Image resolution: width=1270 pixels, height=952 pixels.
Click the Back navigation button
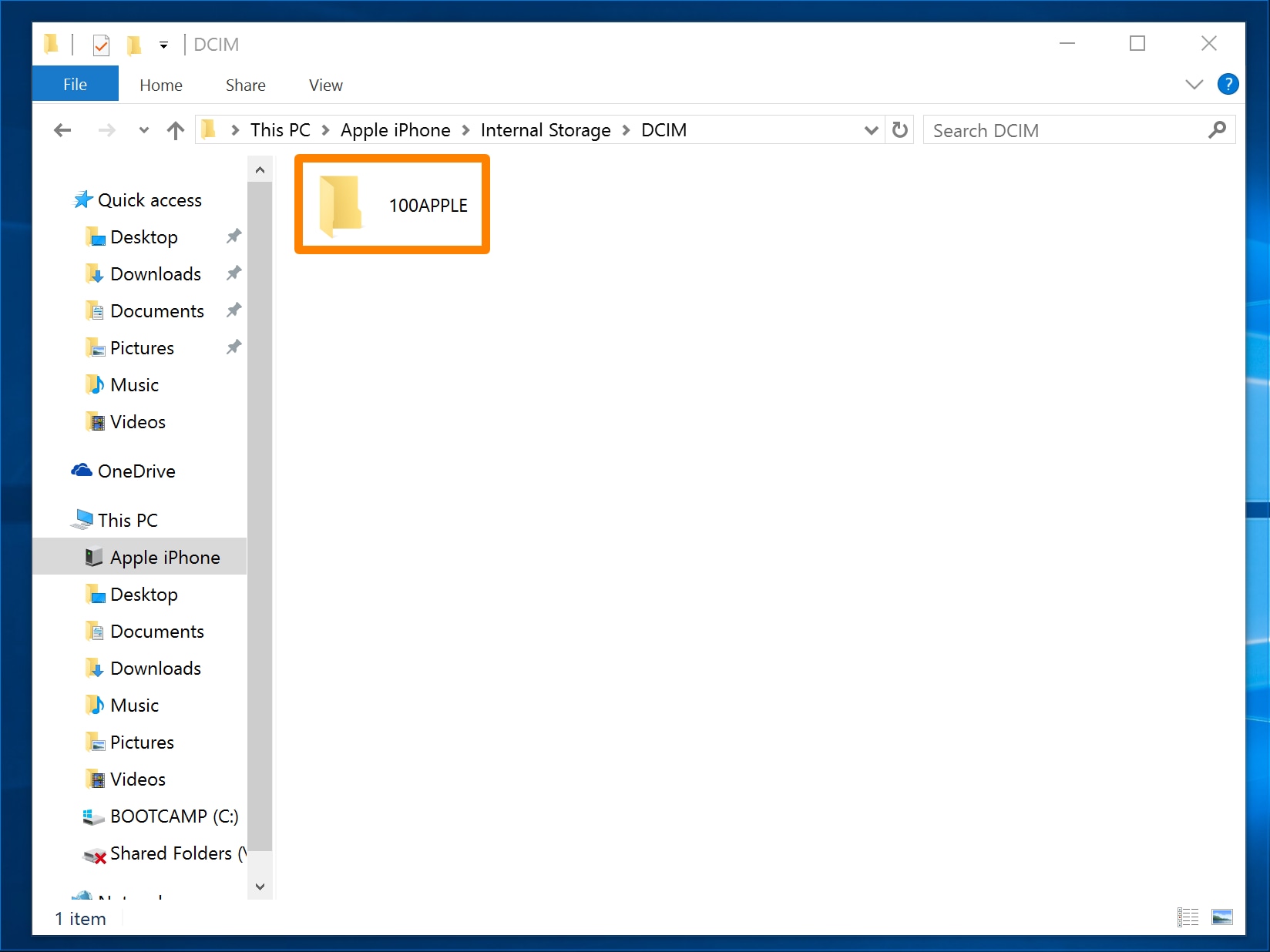(62, 130)
